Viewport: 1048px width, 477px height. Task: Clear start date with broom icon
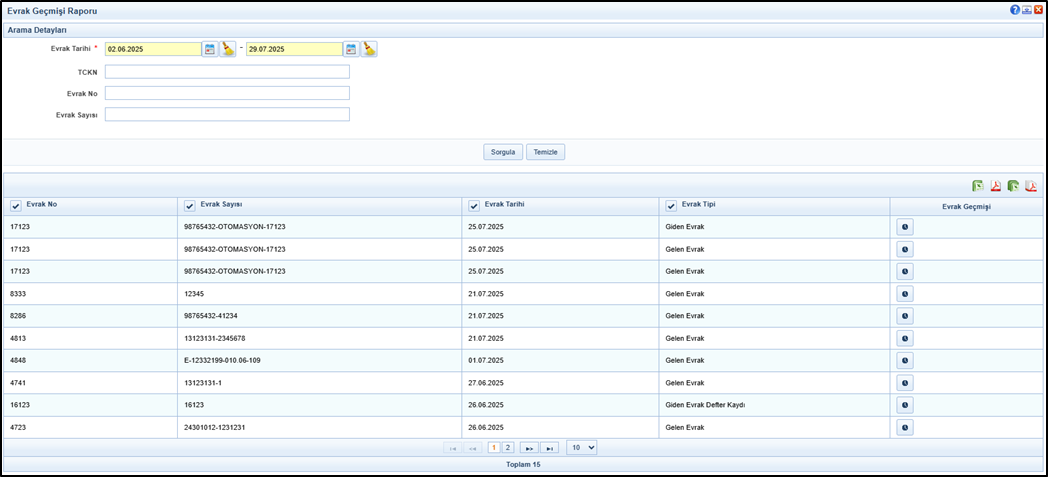click(228, 49)
